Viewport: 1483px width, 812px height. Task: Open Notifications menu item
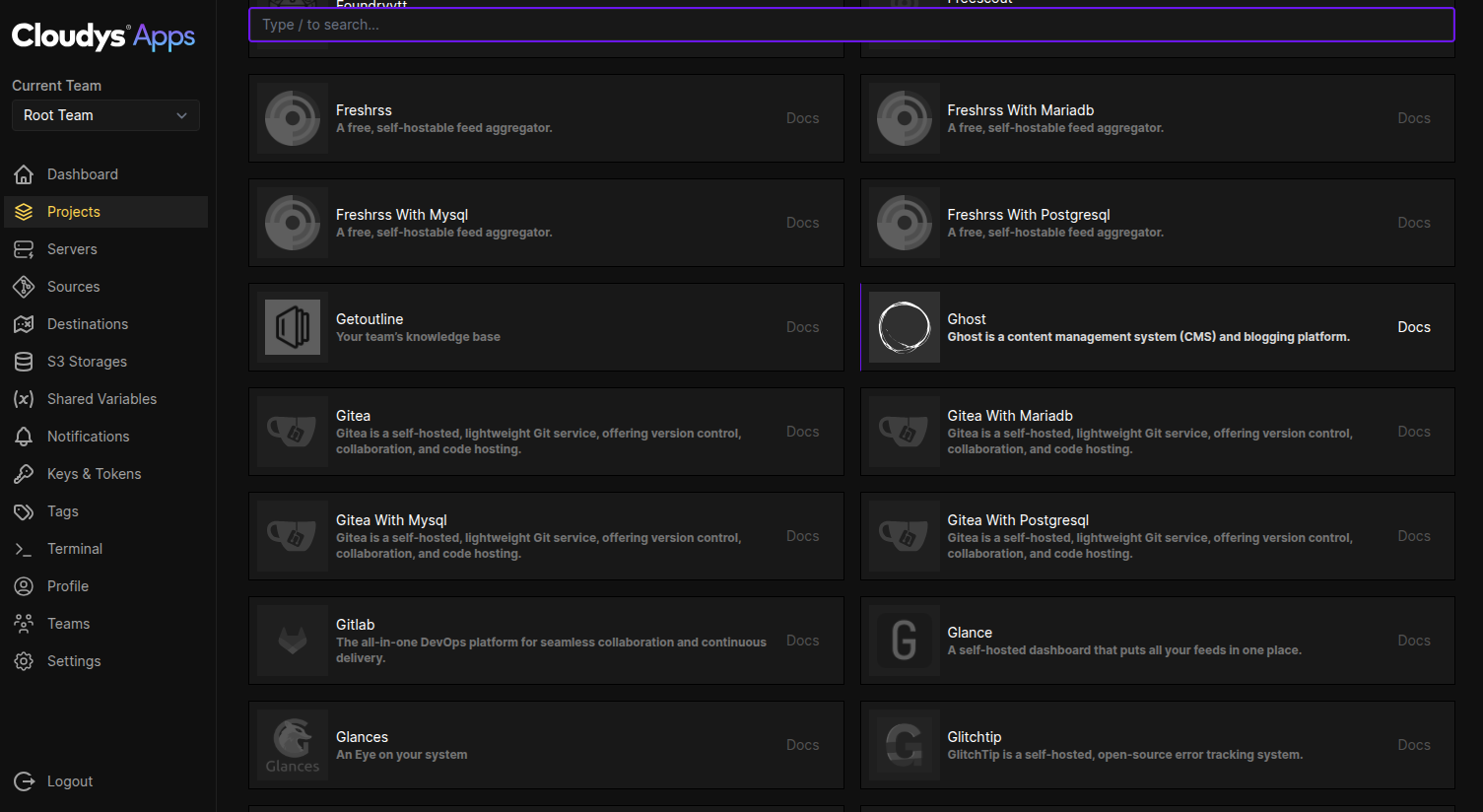click(106, 437)
